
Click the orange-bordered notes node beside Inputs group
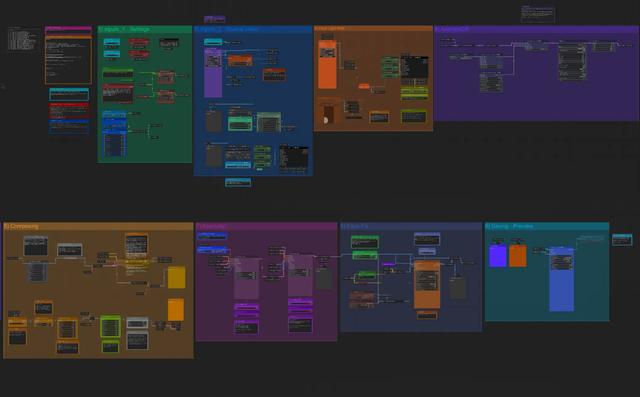(69, 60)
